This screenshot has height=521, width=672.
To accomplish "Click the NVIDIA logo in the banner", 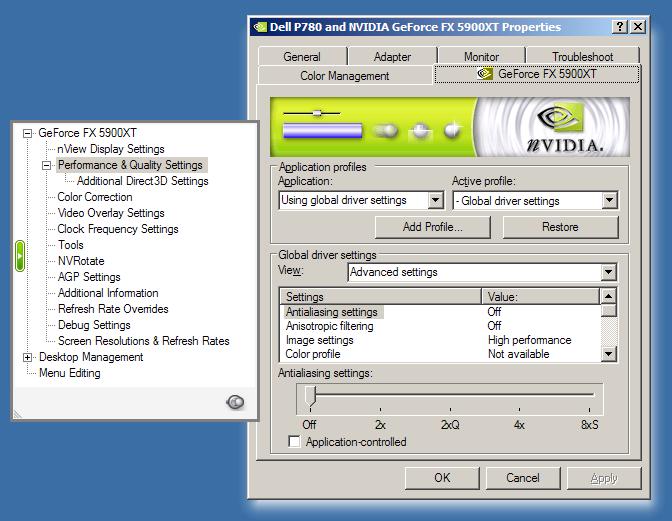I will [564, 127].
